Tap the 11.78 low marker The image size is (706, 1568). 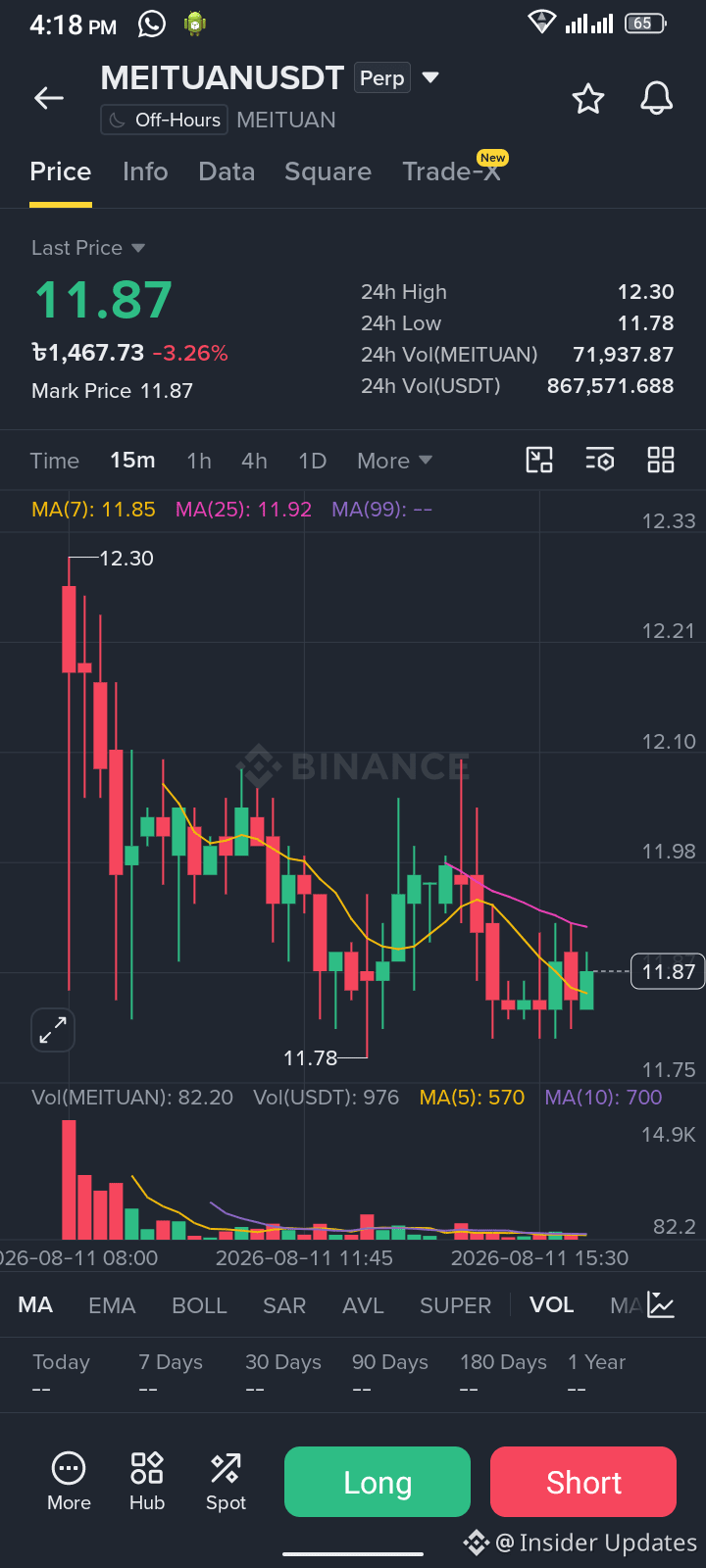pos(310,1058)
